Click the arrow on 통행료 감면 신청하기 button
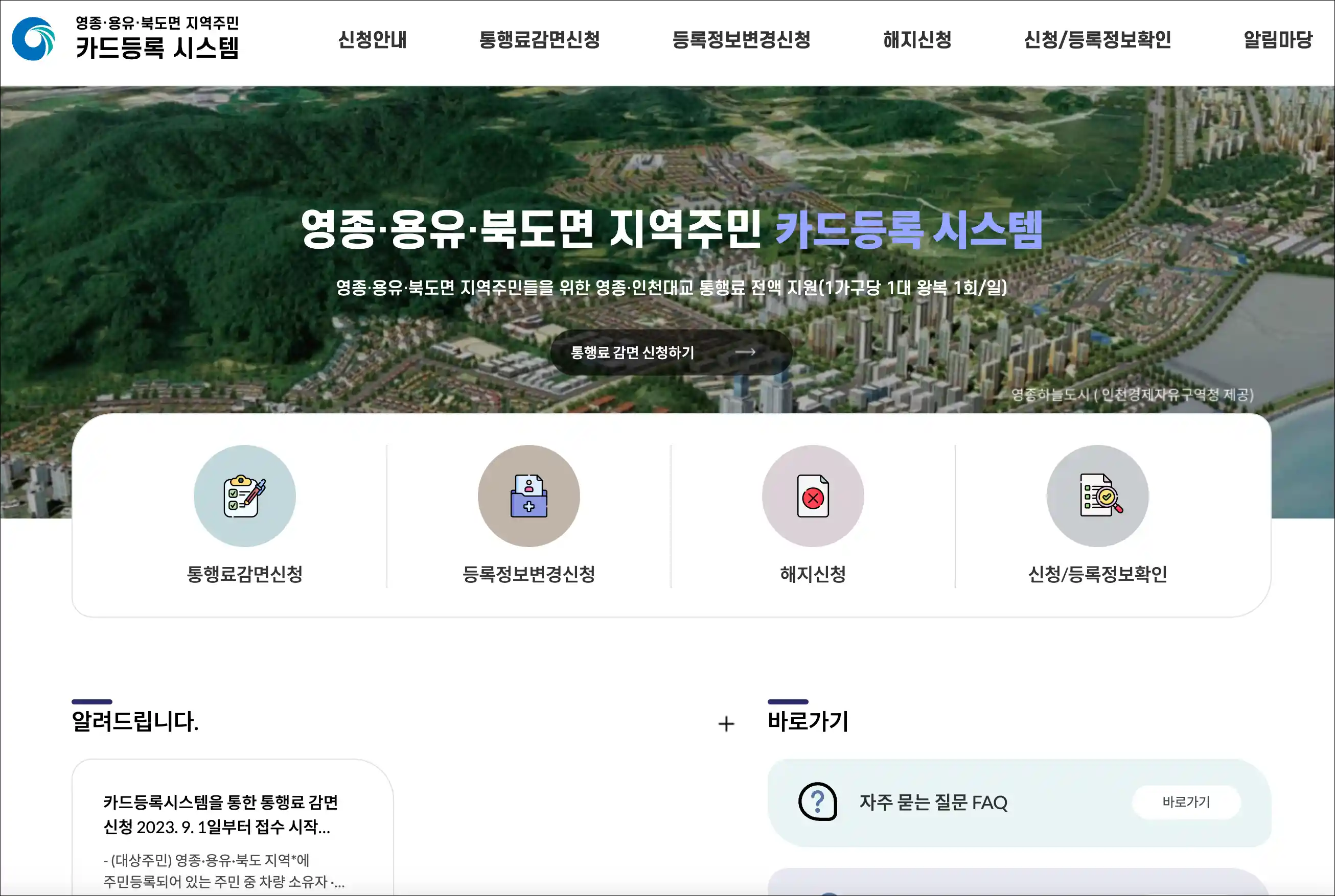This screenshot has width=1335, height=896. click(745, 352)
